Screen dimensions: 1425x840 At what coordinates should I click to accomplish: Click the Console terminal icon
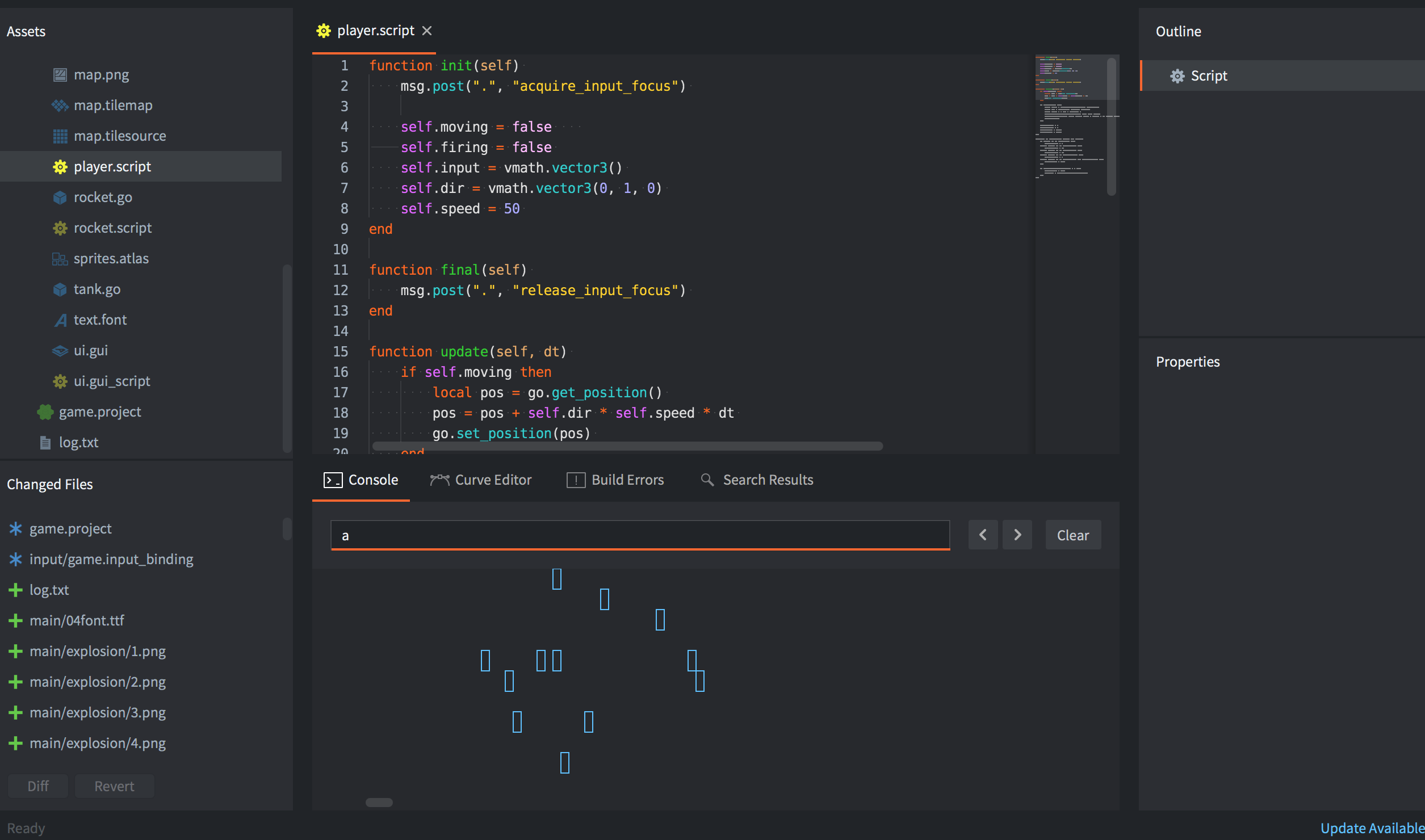(333, 480)
